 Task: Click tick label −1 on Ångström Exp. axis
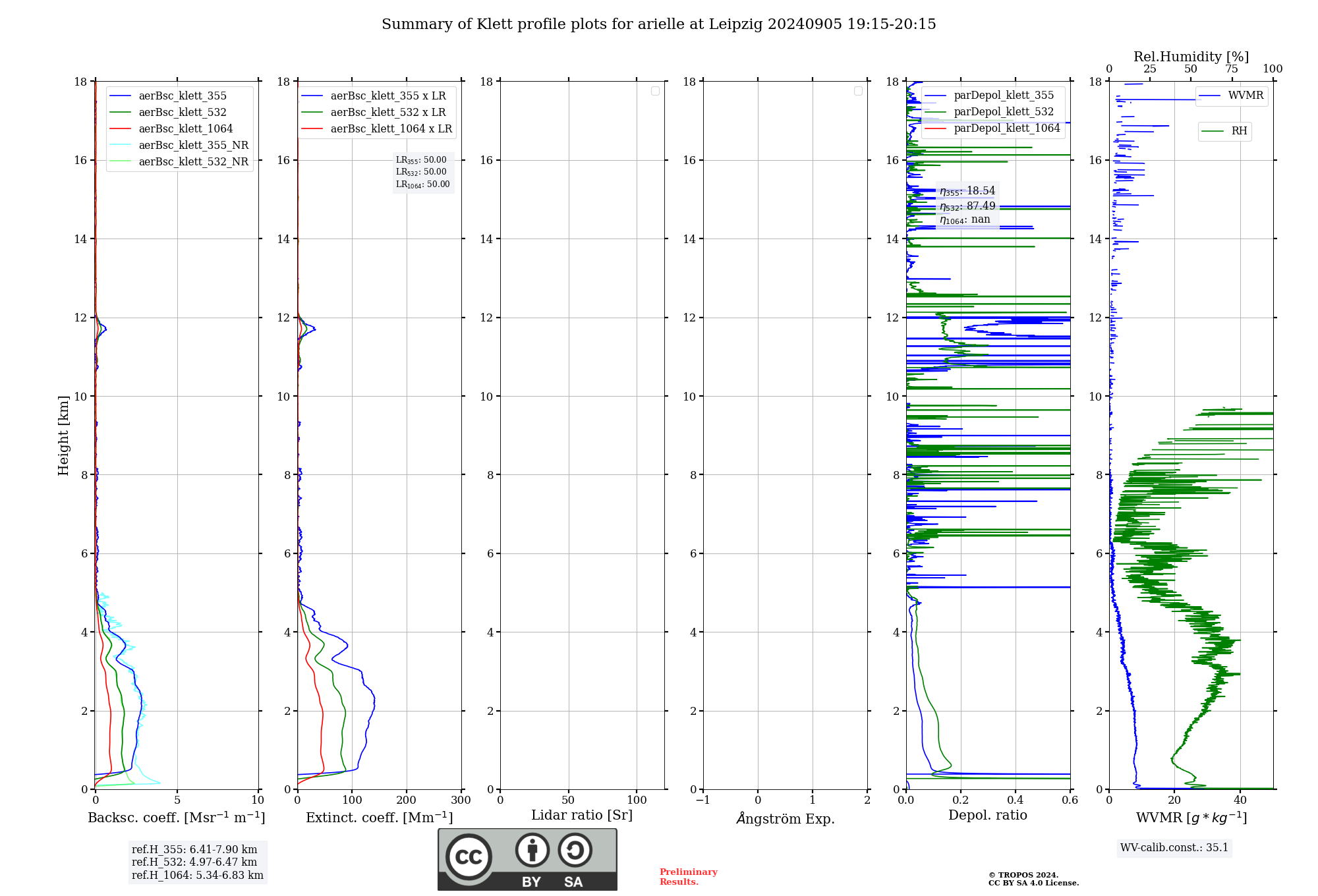point(703,800)
